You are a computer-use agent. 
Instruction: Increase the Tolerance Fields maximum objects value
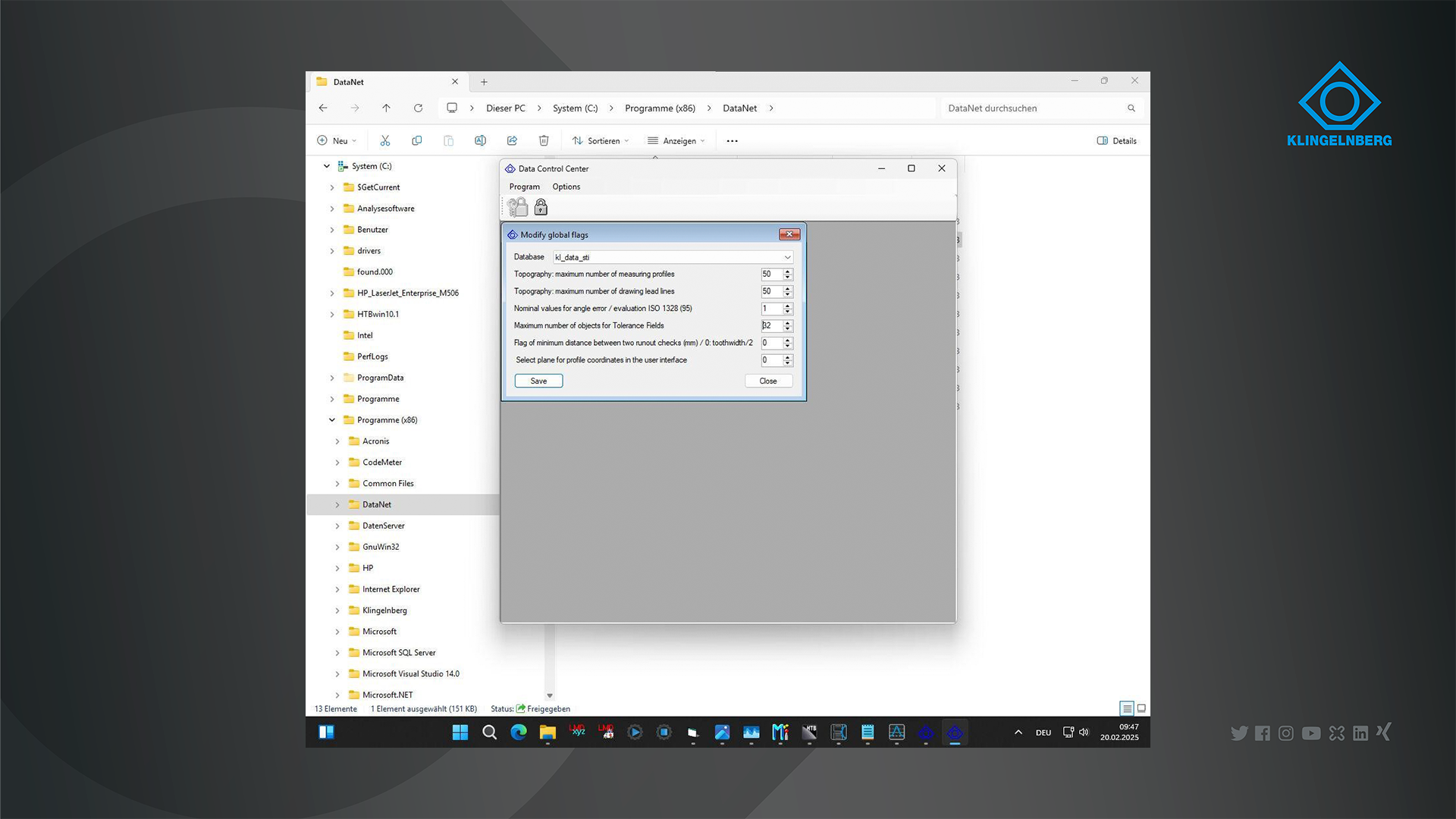click(x=788, y=323)
